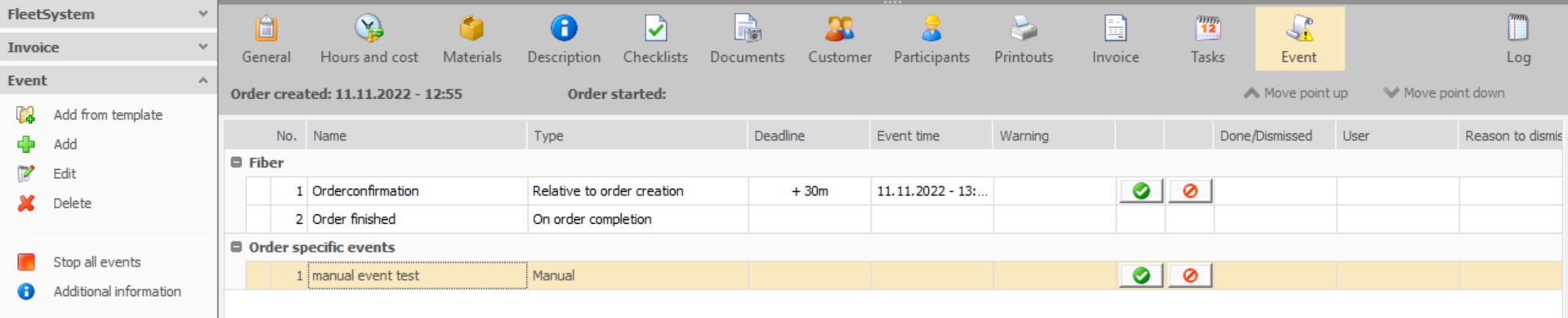Open the Checklists section
The height and width of the screenshot is (318, 1568).
tap(655, 39)
